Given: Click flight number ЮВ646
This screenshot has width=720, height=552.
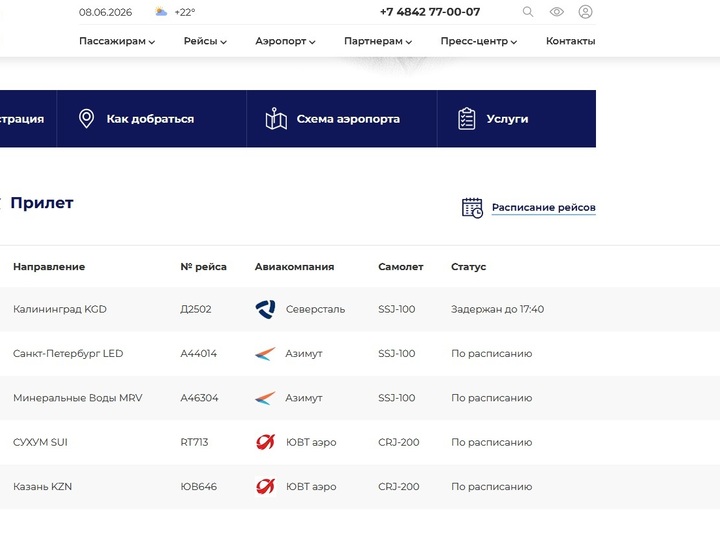Looking at the screenshot, I should (x=198, y=487).
